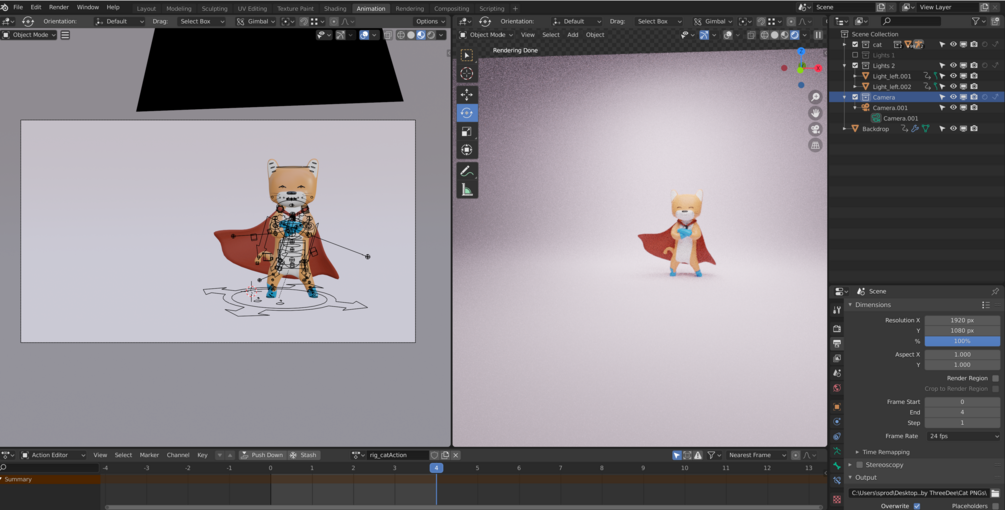The image size is (1005, 510).
Task: Open the Object properties tab
Action: click(x=836, y=407)
